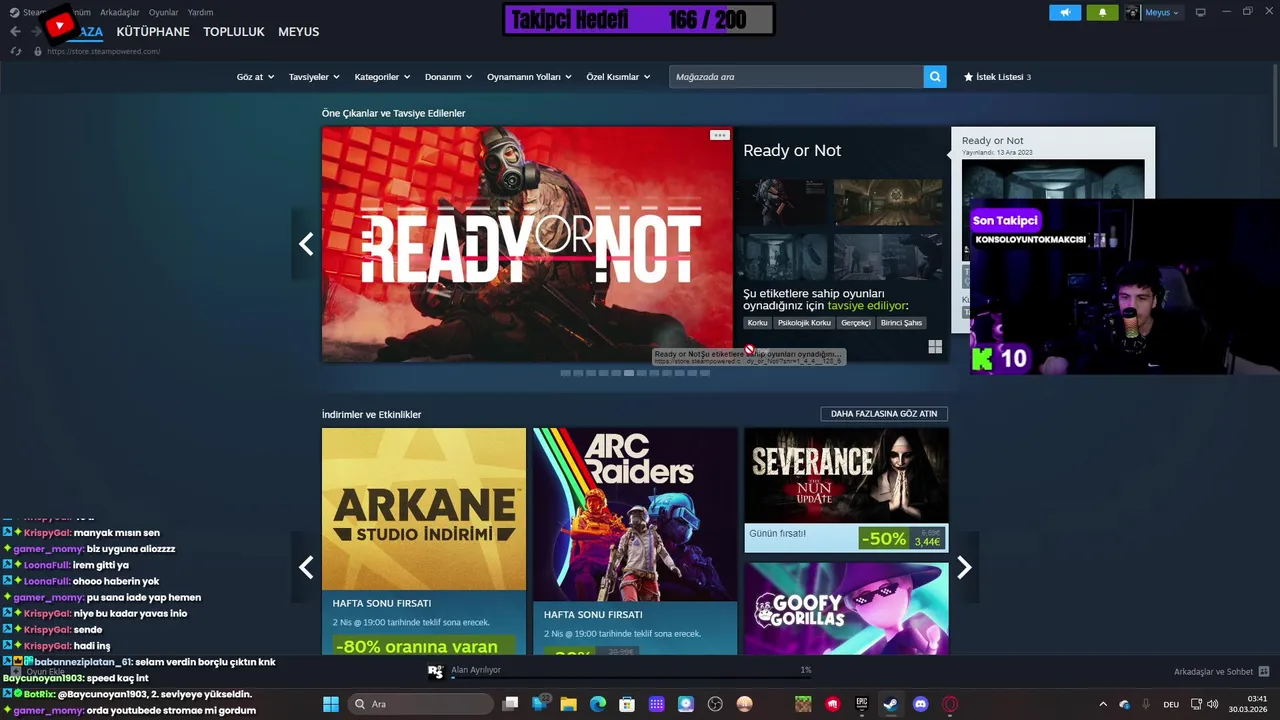This screenshot has height=720, width=1280.
Task: Open Discord from the taskbar
Action: (x=920, y=704)
